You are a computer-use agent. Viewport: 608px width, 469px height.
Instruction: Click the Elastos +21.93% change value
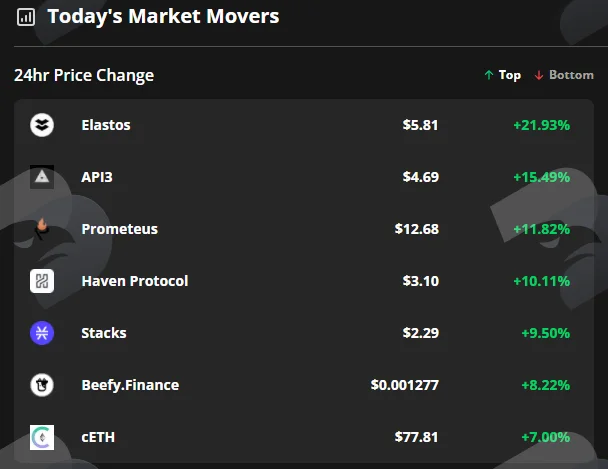(x=542, y=125)
